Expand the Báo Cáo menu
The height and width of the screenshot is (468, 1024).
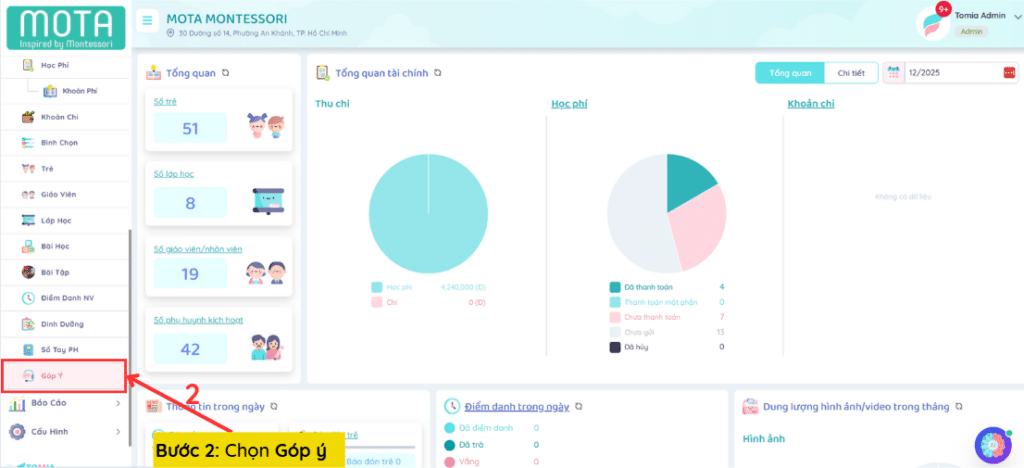[x=64, y=404]
